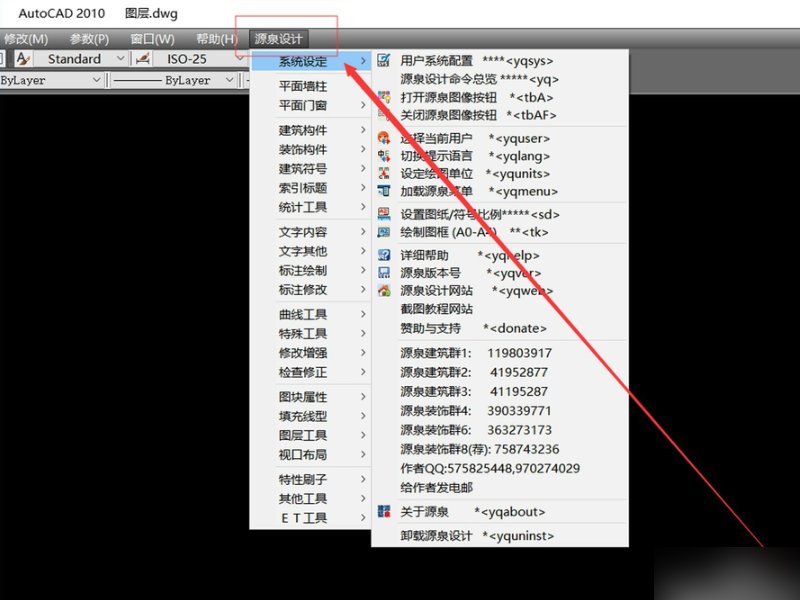Open the ByLayer linetype dropdown
Viewport: 800px width, 600px height.
click(230, 80)
